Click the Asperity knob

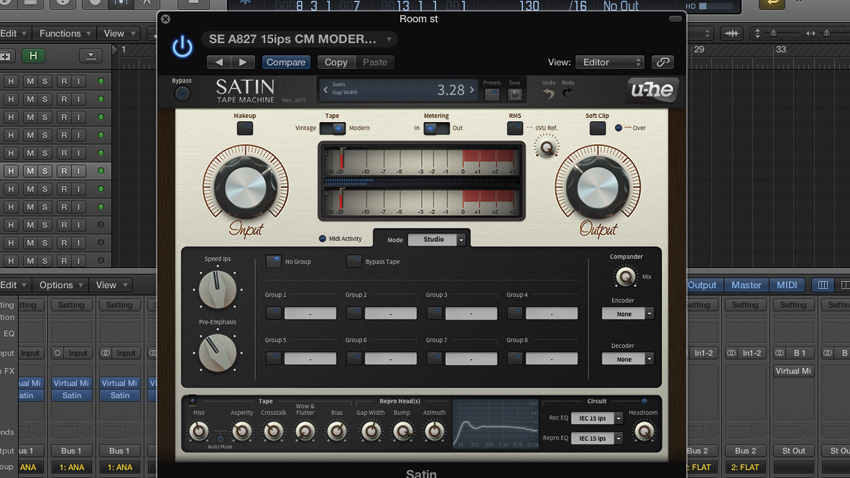tap(242, 431)
